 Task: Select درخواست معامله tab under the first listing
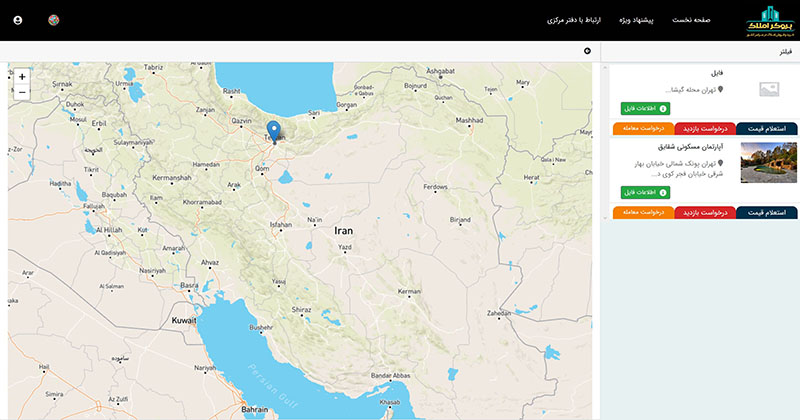point(642,128)
